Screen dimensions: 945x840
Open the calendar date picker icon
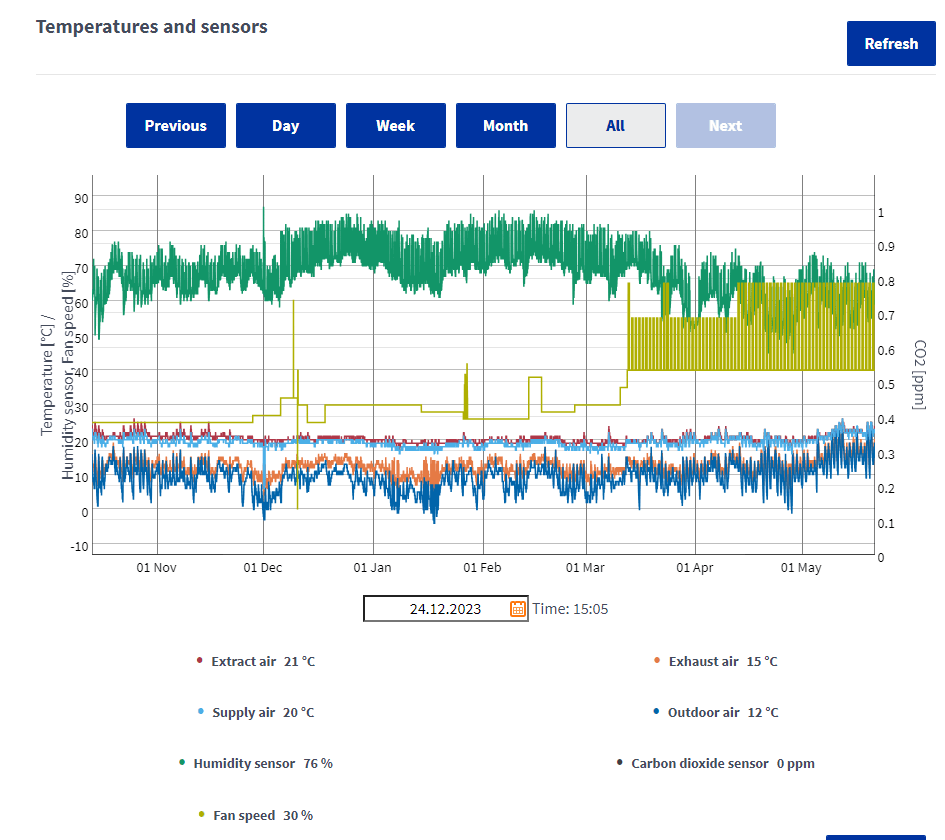click(x=518, y=609)
